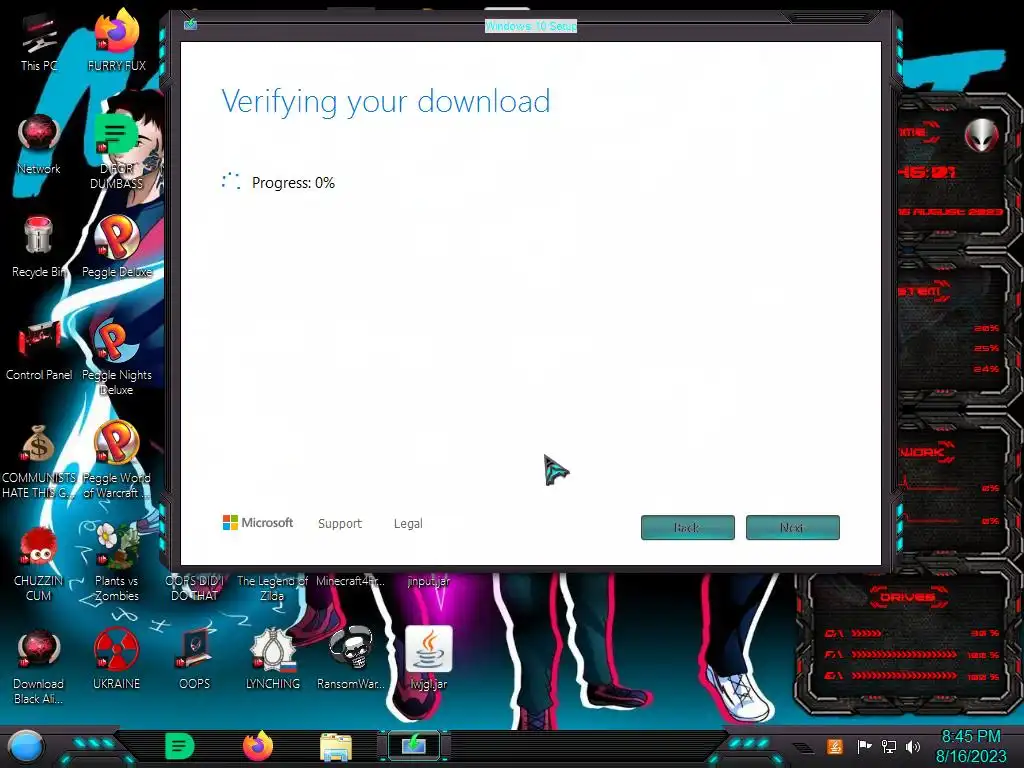Open the This PC desktop icon
1024x768 pixels.
tap(39, 42)
